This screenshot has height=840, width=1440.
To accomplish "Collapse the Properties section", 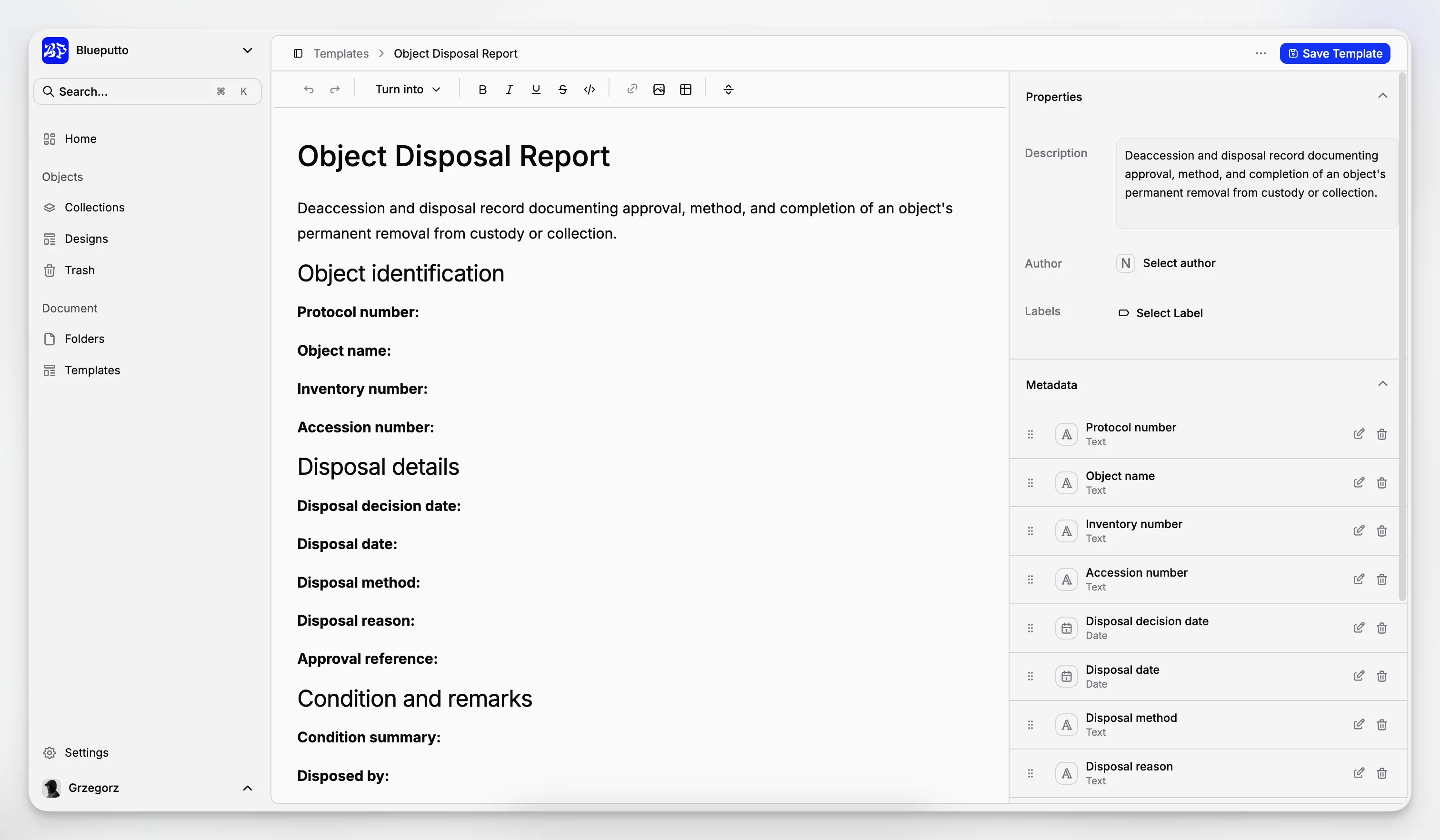I will (x=1382, y=96).
